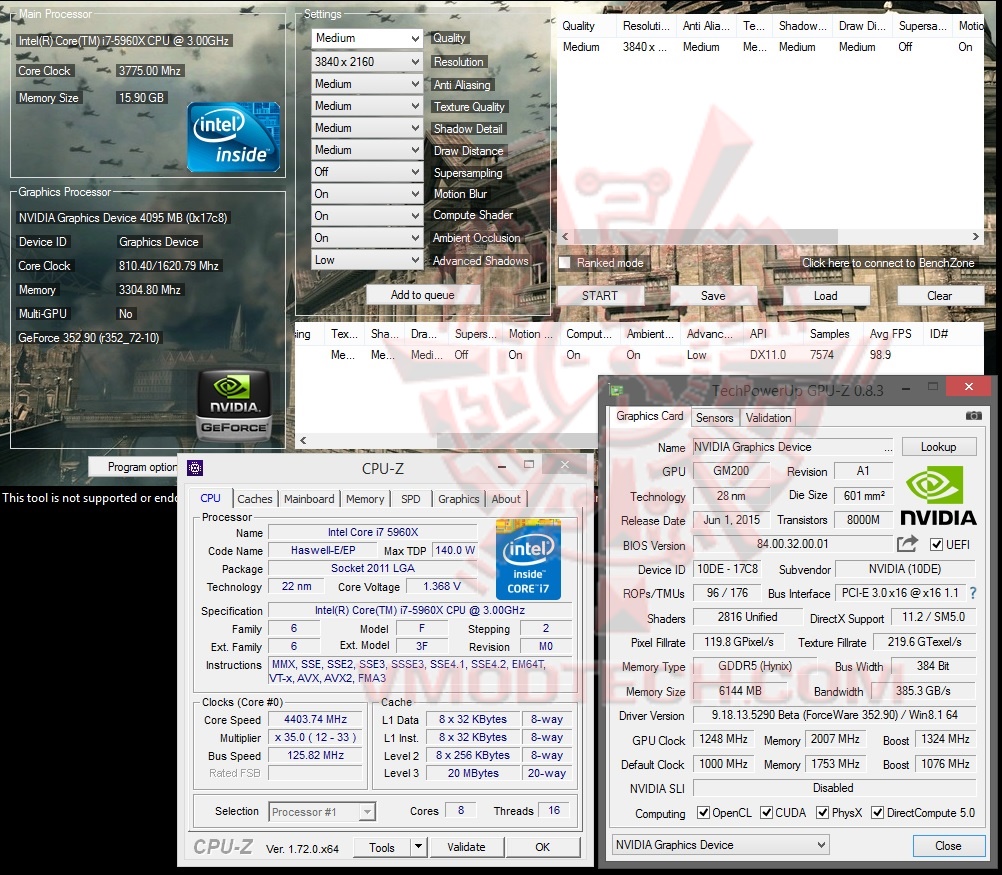Switch to the Caches tab in CPU-Z
The width and height of the screenshot is (1002, 875).
coord(254,499)
